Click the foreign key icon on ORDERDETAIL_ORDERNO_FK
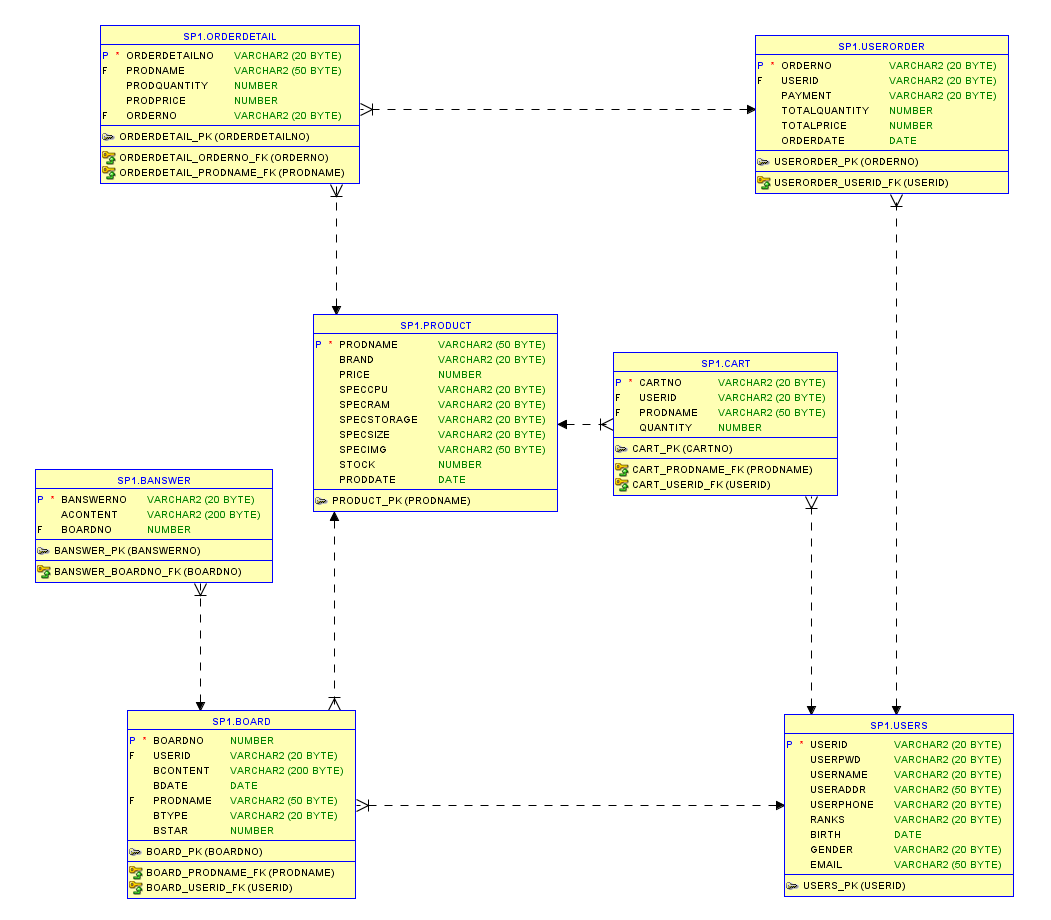Image resolution: width=1051 pixels, height=920 pixels. pos(110,158)
